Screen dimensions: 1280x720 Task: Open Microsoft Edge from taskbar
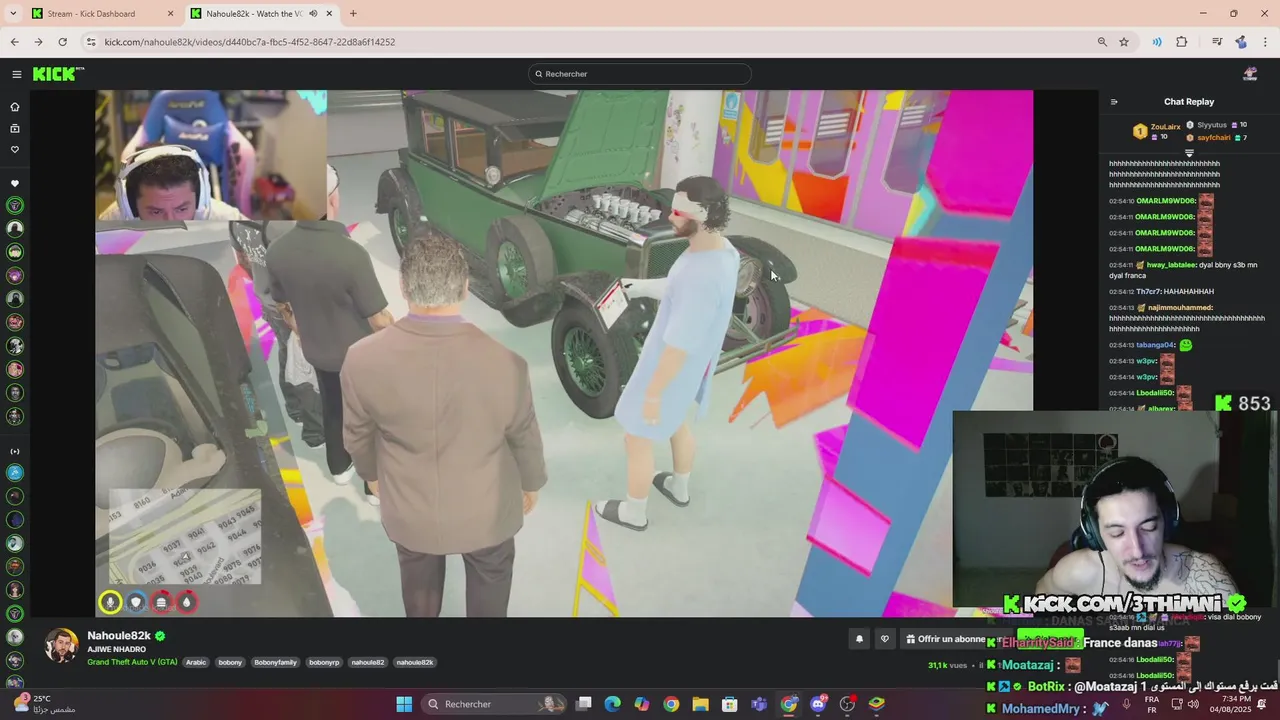click(612, 704)
